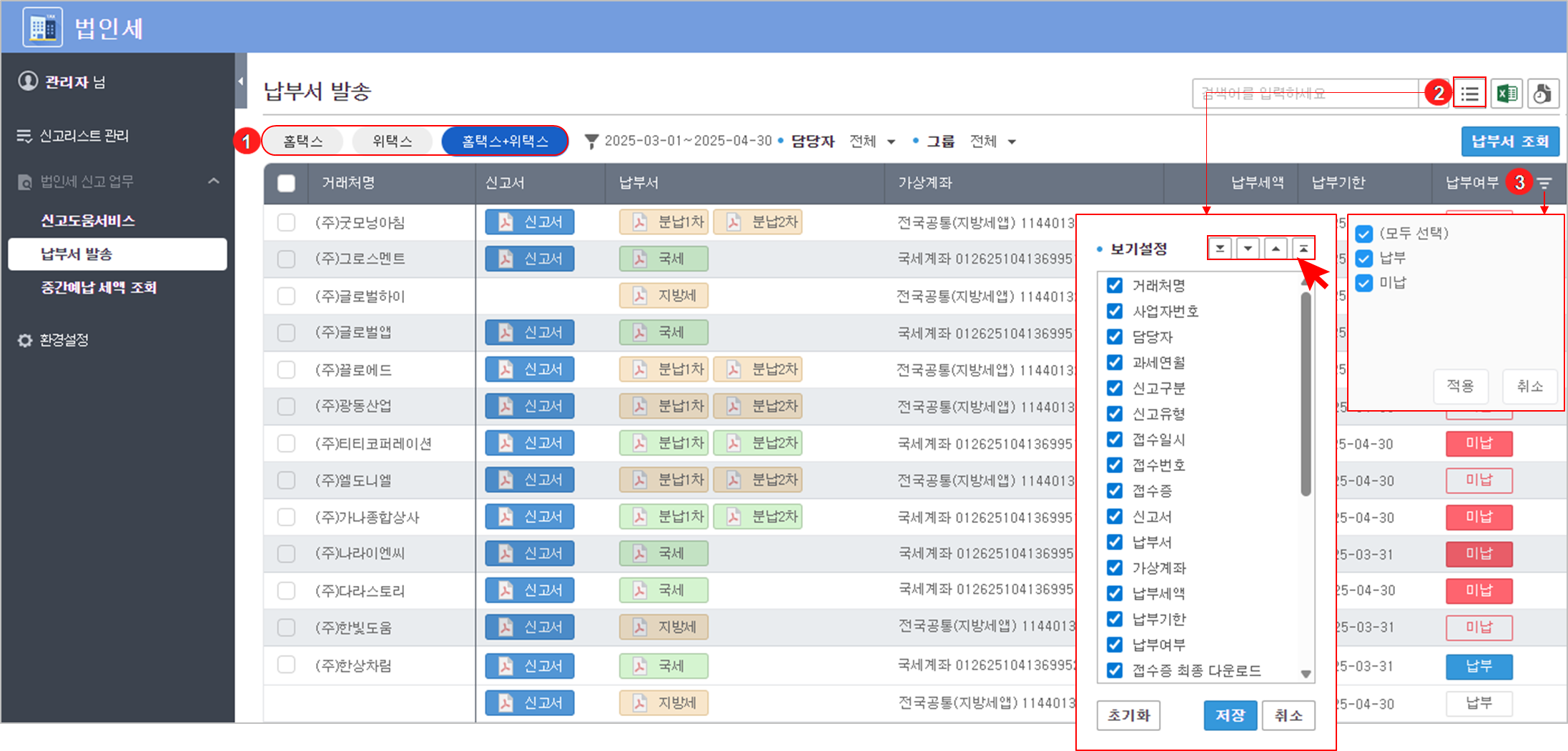This screenshot has height=751, width=1568.
Task: Click the column view settings list icon
Action: (1469, 94)
